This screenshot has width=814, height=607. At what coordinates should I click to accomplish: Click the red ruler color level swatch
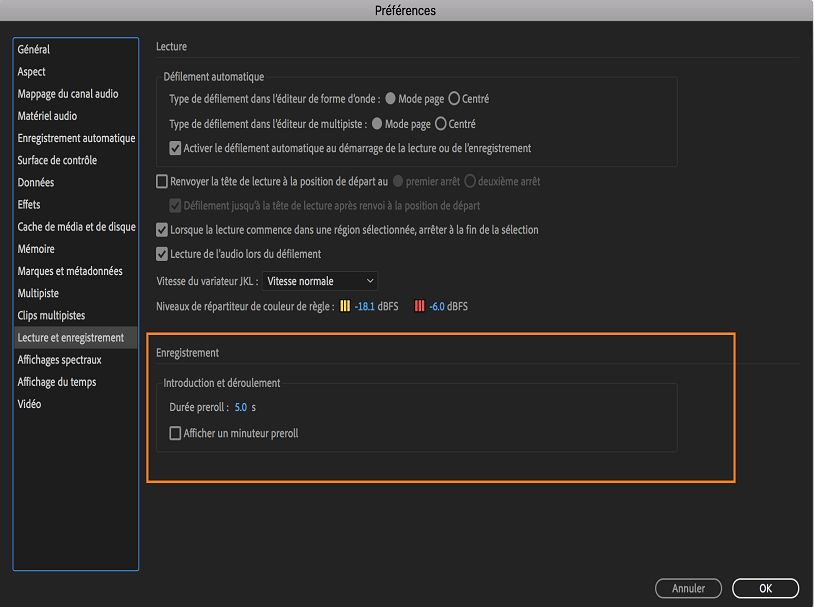[420, 306]
